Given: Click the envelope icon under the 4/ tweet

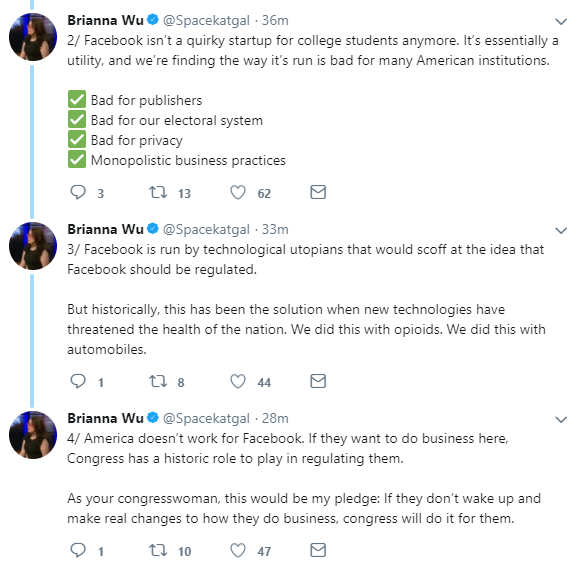Looking at the screenshot, I should (318, 550).
